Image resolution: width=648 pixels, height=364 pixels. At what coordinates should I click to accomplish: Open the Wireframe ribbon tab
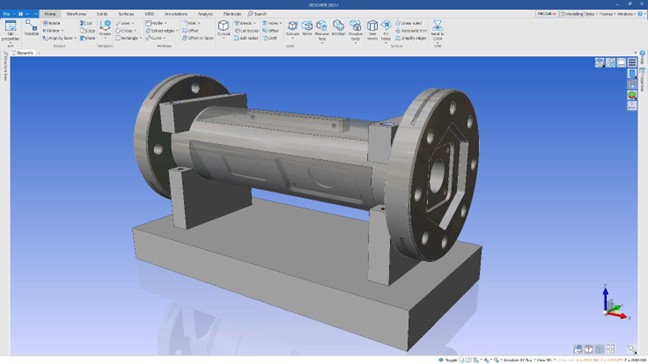(x=76, y=14)
